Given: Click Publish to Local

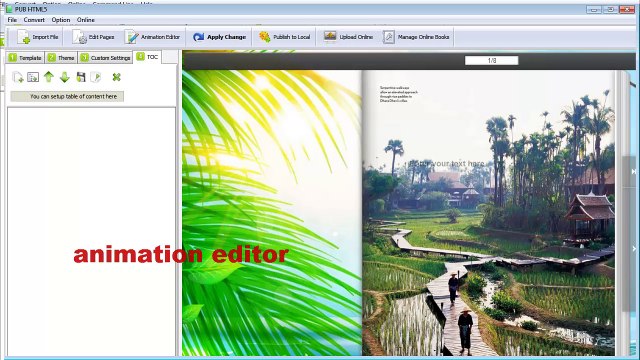Looking at the screenshot, I should click(x=284, y=37).
